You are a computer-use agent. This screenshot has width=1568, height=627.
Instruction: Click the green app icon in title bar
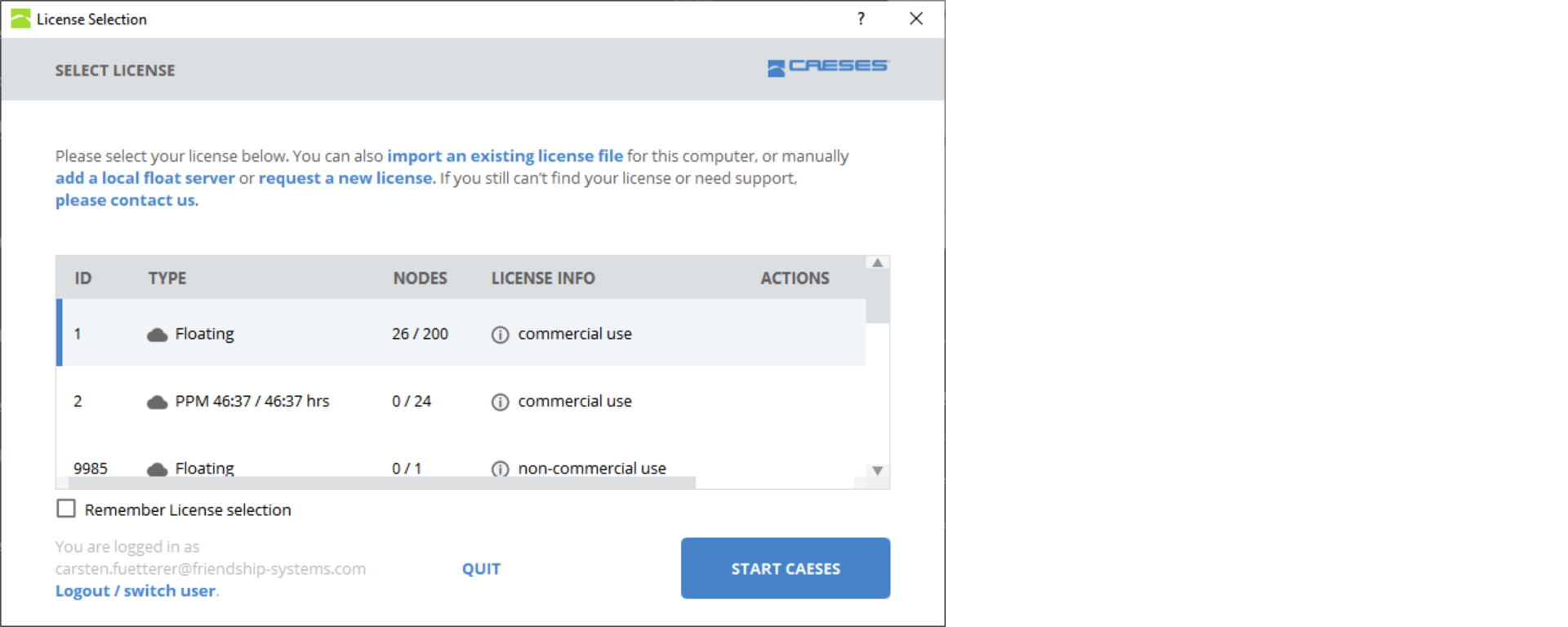pos(20,19)
